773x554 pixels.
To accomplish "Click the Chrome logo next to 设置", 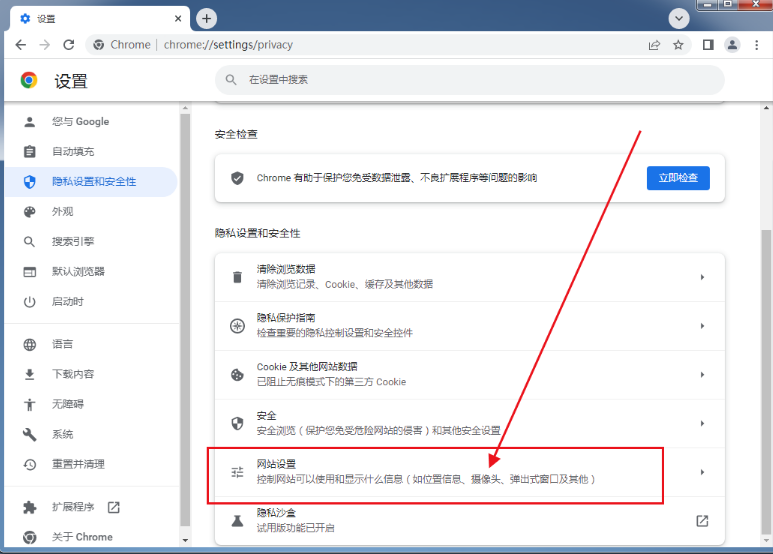I will (29, 80).
